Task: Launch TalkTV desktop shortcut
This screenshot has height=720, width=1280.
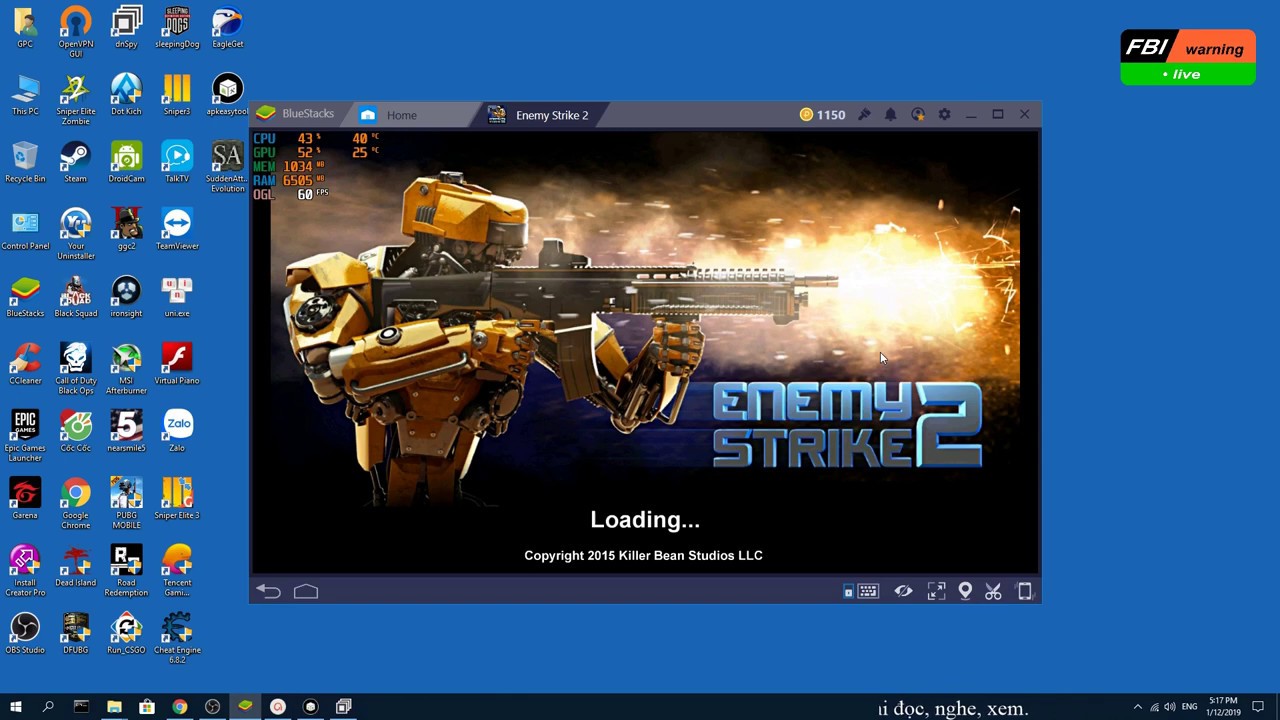Action: coord(177,162)
